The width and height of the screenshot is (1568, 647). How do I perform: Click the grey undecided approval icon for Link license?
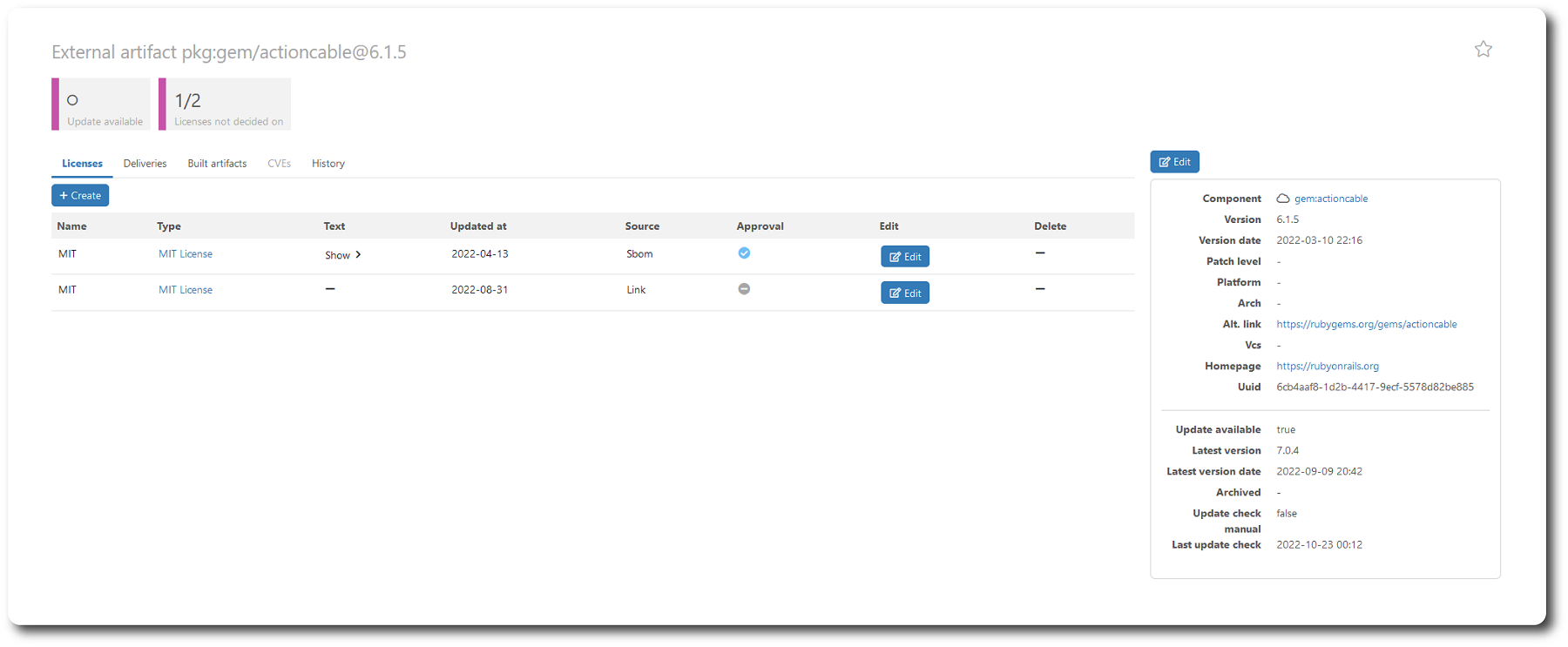(x=744, y=289)
